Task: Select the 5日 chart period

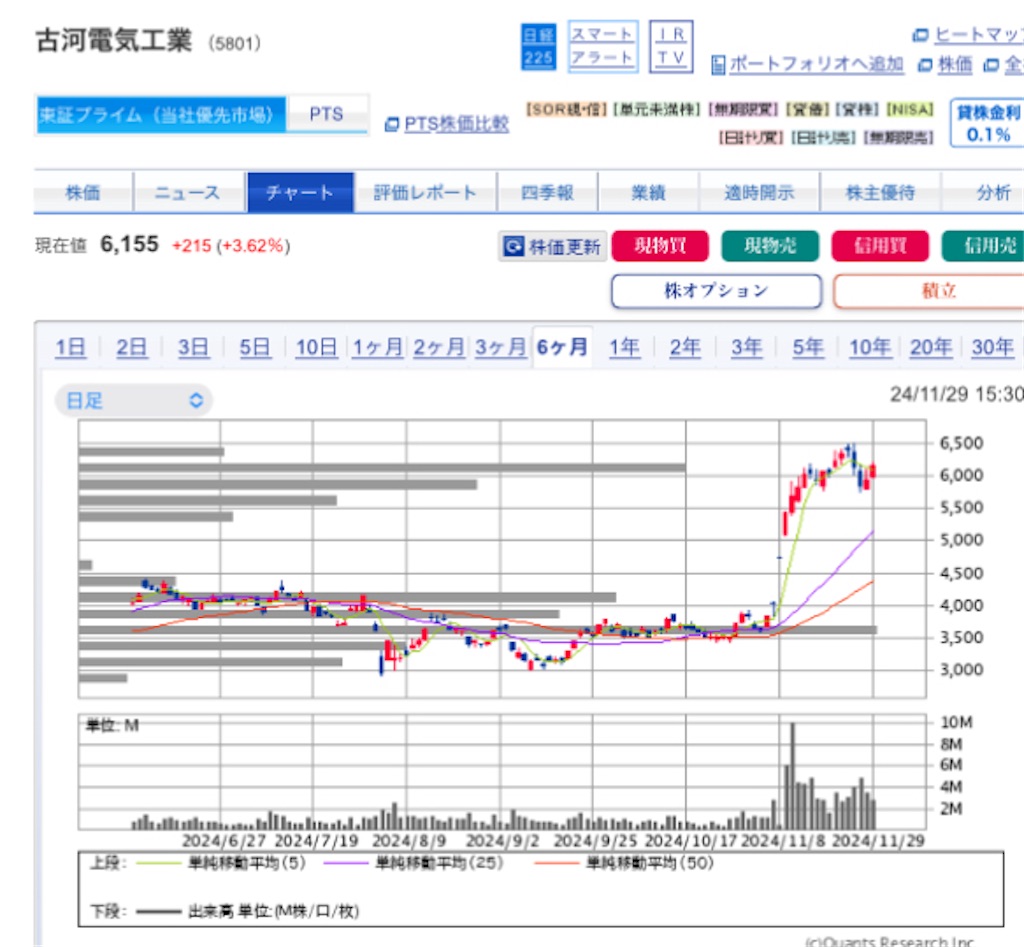Action: click(255, 347)
